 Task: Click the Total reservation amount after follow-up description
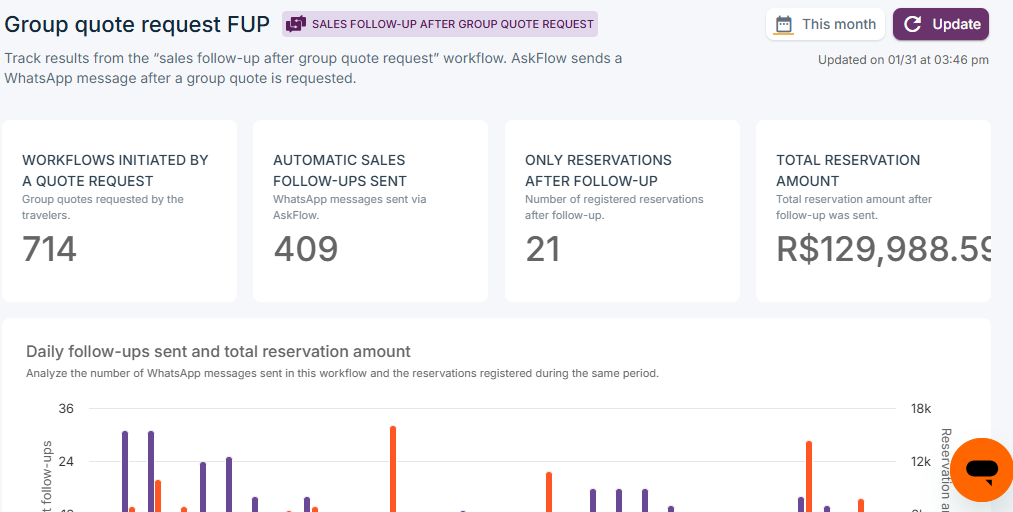point(854,207)
